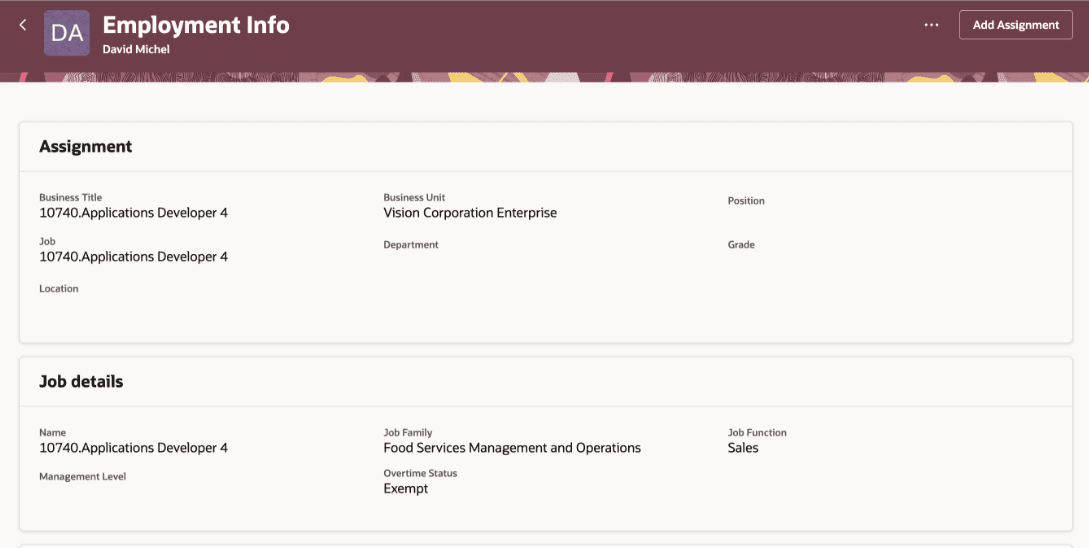1089x548 pixels.
Task: Click the Name value in Job details
Action: tap(133, 448)
